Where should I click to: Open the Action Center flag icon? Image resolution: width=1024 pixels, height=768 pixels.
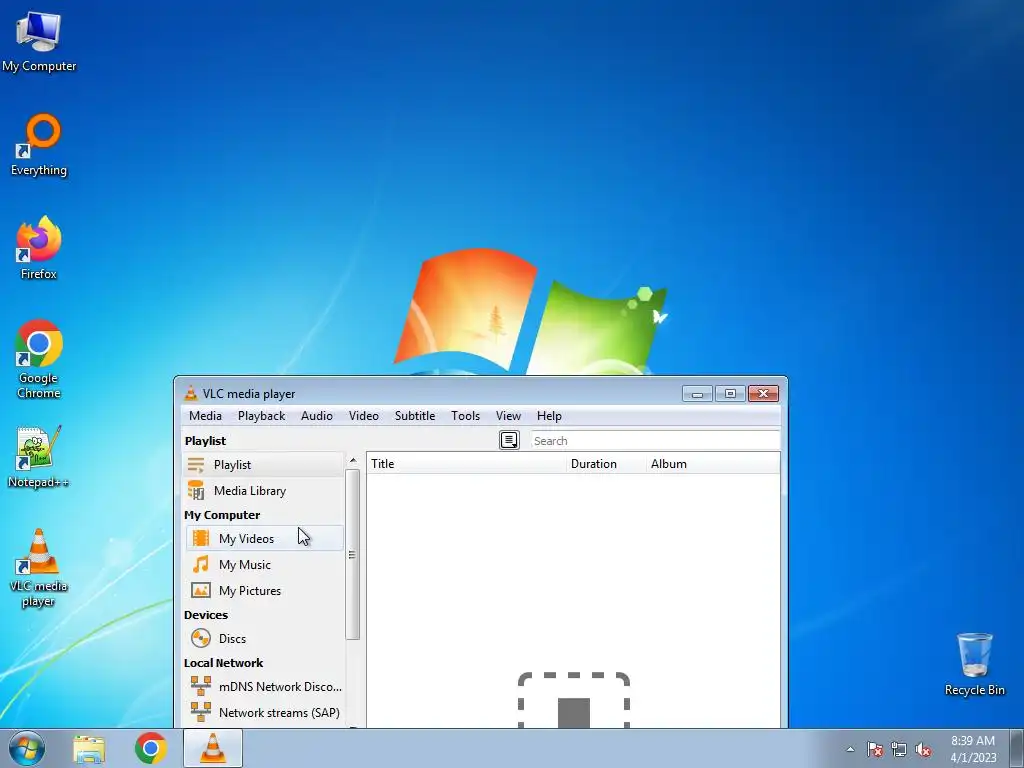(x=874, y=749)
